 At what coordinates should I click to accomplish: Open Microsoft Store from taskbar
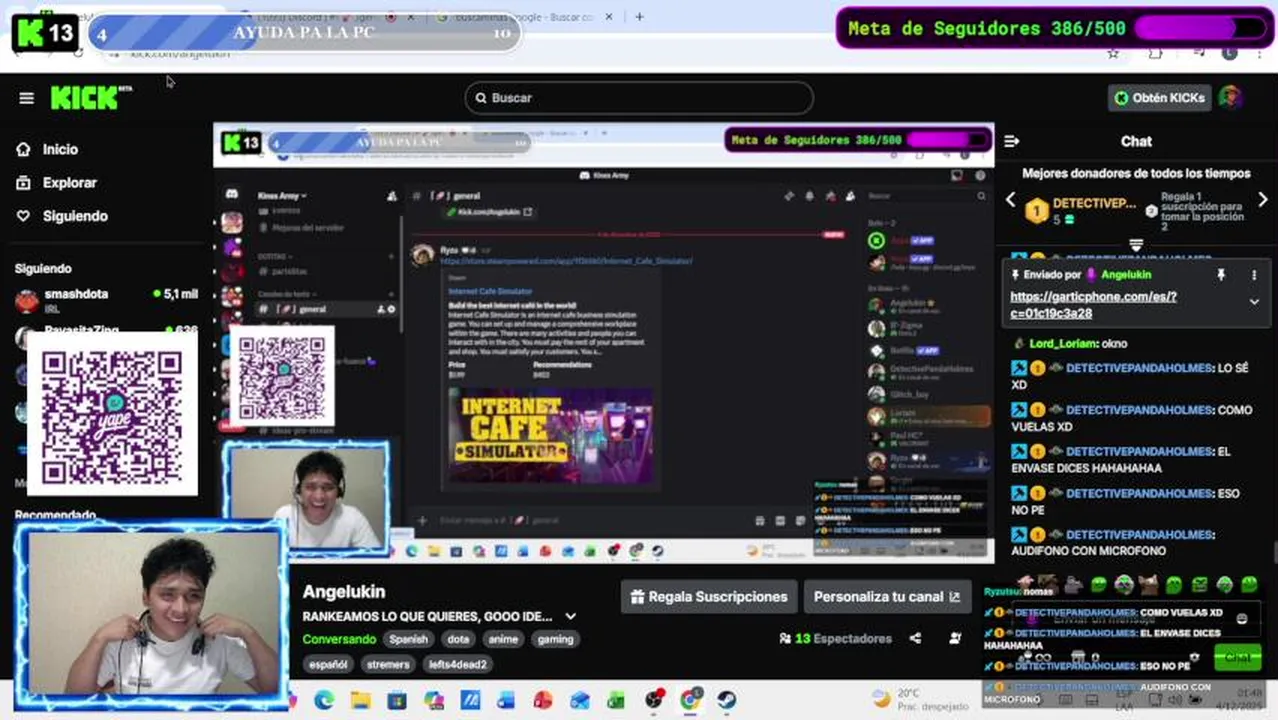click(x=397, y=700)
